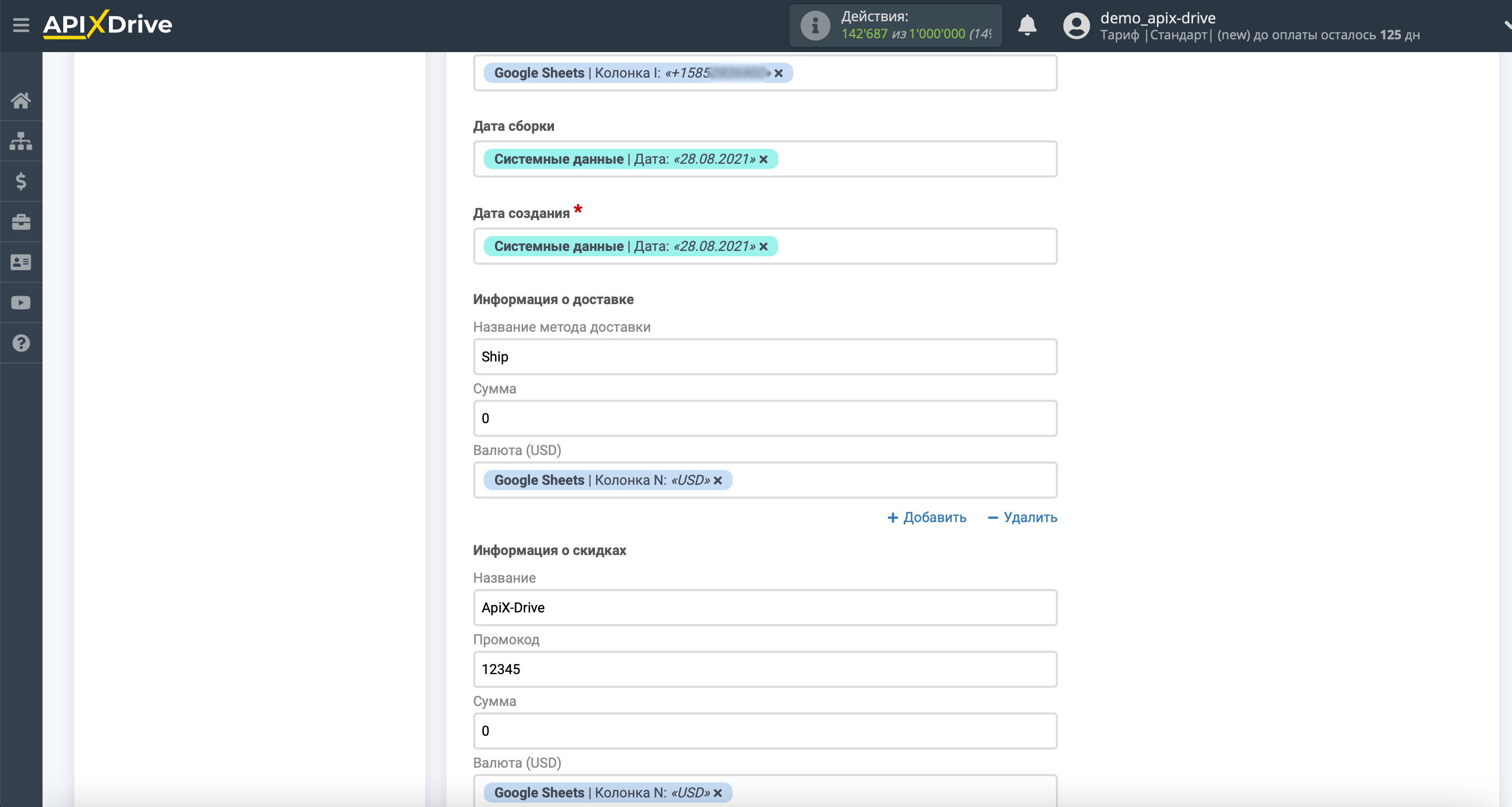Screen dimensions: 1512x807
Task: Remove USD tag in discount Валюта field
Action: 717,793
